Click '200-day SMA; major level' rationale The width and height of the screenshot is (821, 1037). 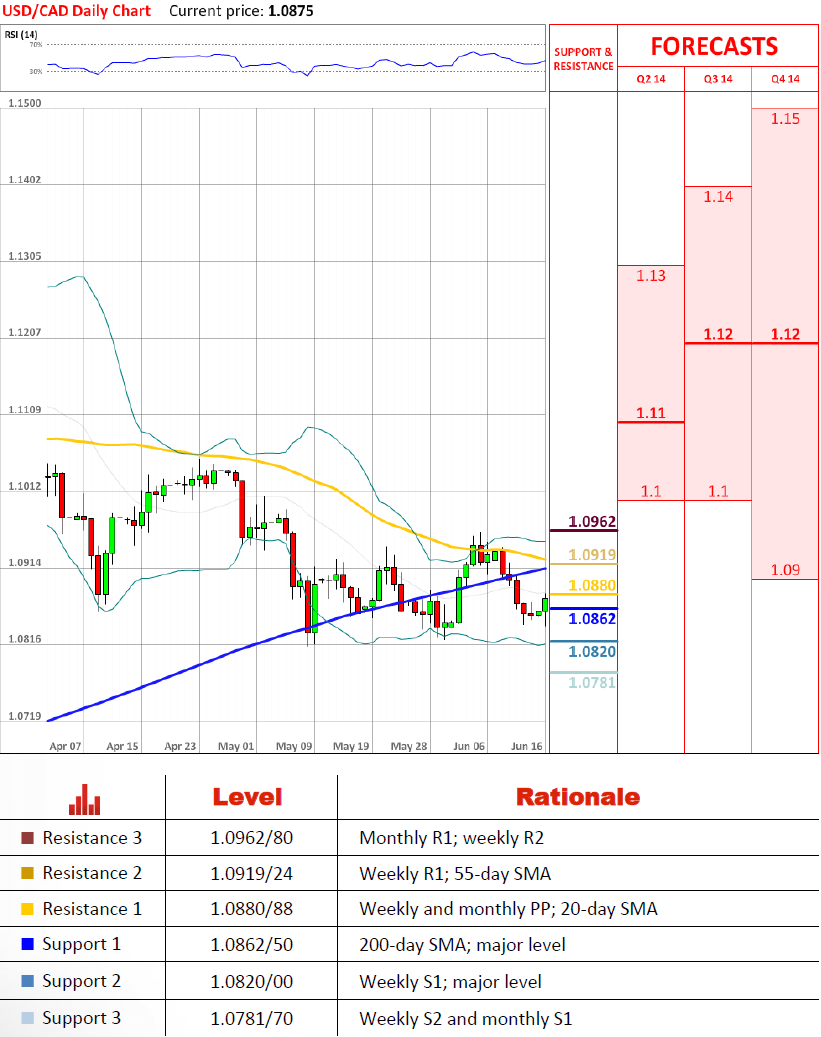(462, 945)
